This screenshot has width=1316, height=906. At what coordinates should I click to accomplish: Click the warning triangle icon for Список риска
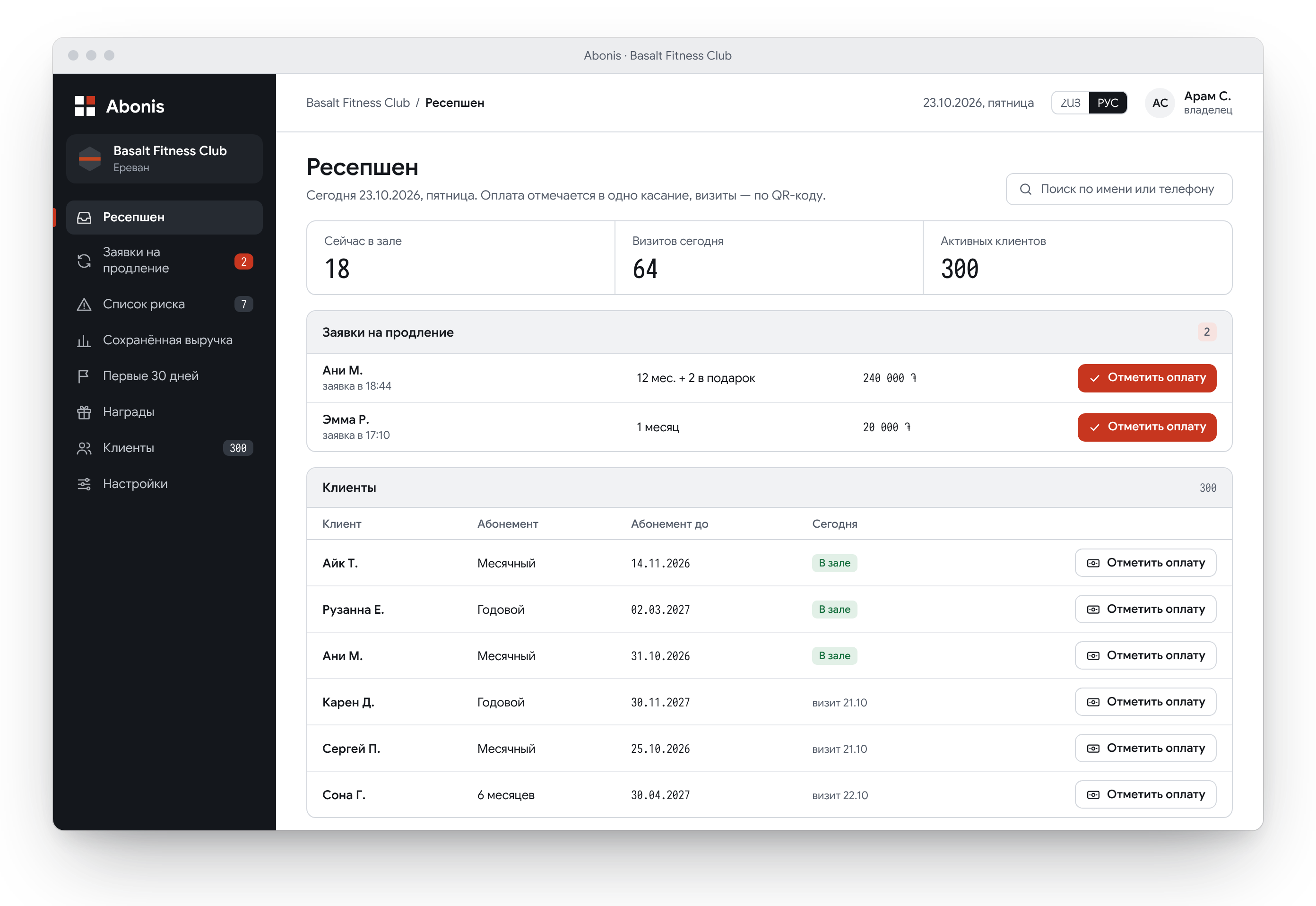(x=84, y=304)
